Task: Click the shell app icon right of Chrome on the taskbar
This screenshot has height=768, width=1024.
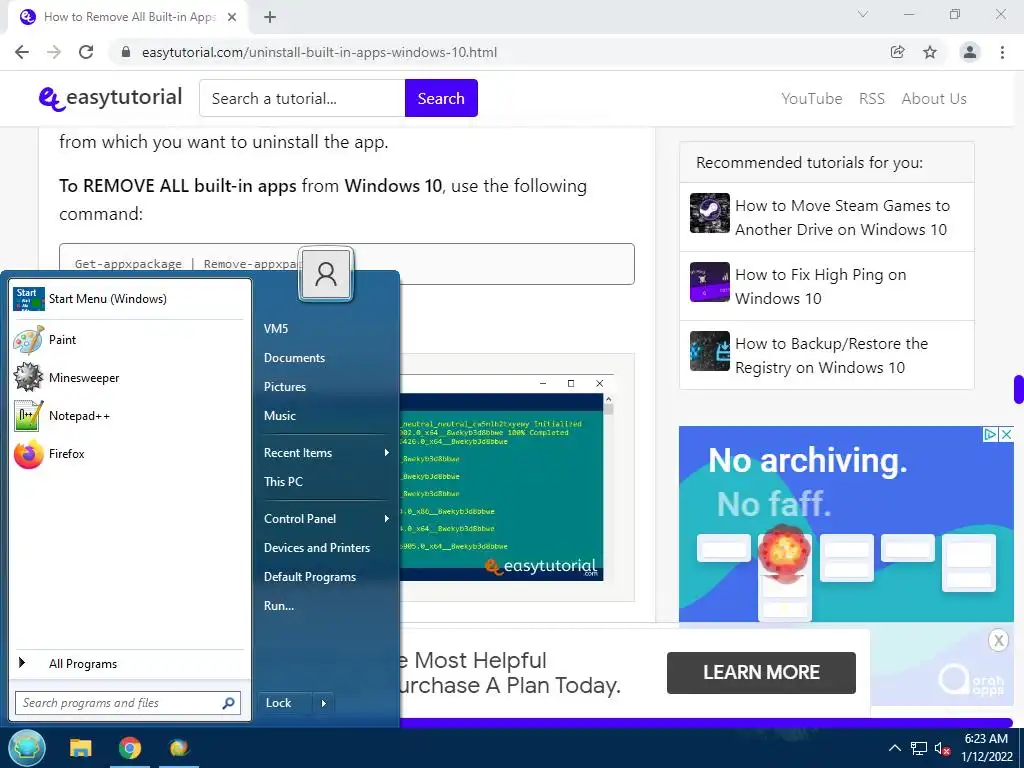Action: point(179,748)
